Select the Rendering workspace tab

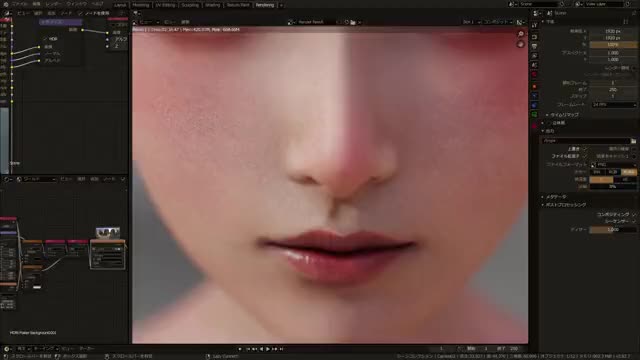click(x=265, y=5)
